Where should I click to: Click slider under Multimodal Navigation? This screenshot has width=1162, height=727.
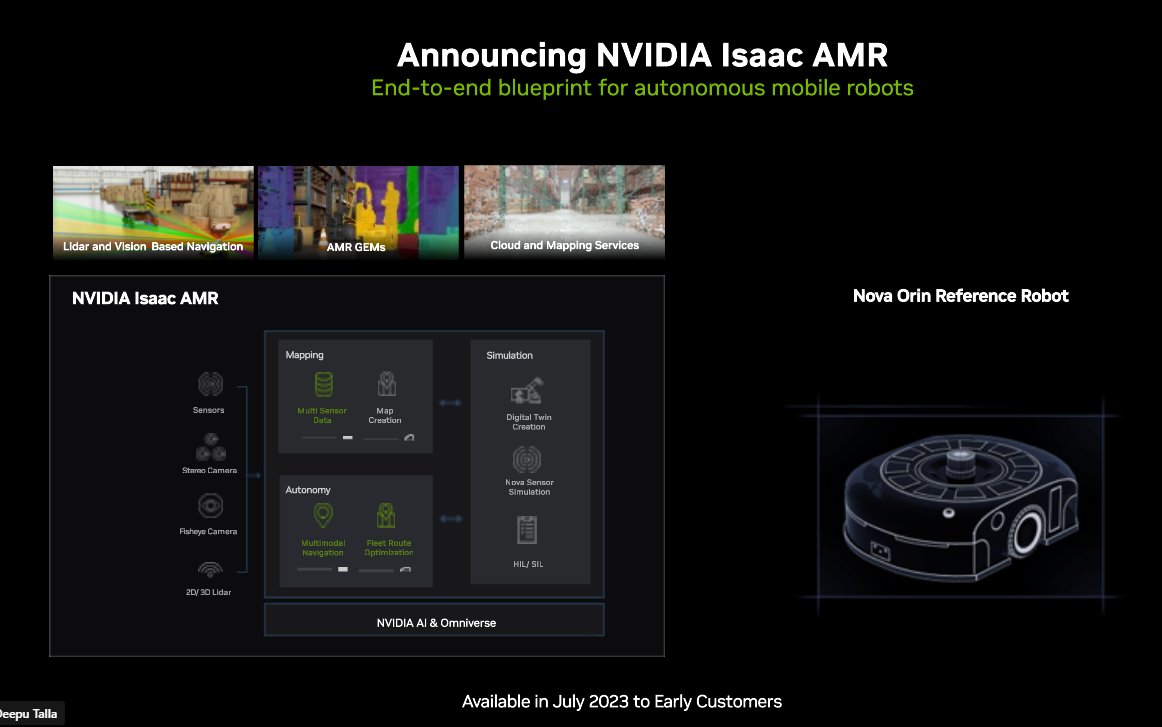[x=322, y=569]
